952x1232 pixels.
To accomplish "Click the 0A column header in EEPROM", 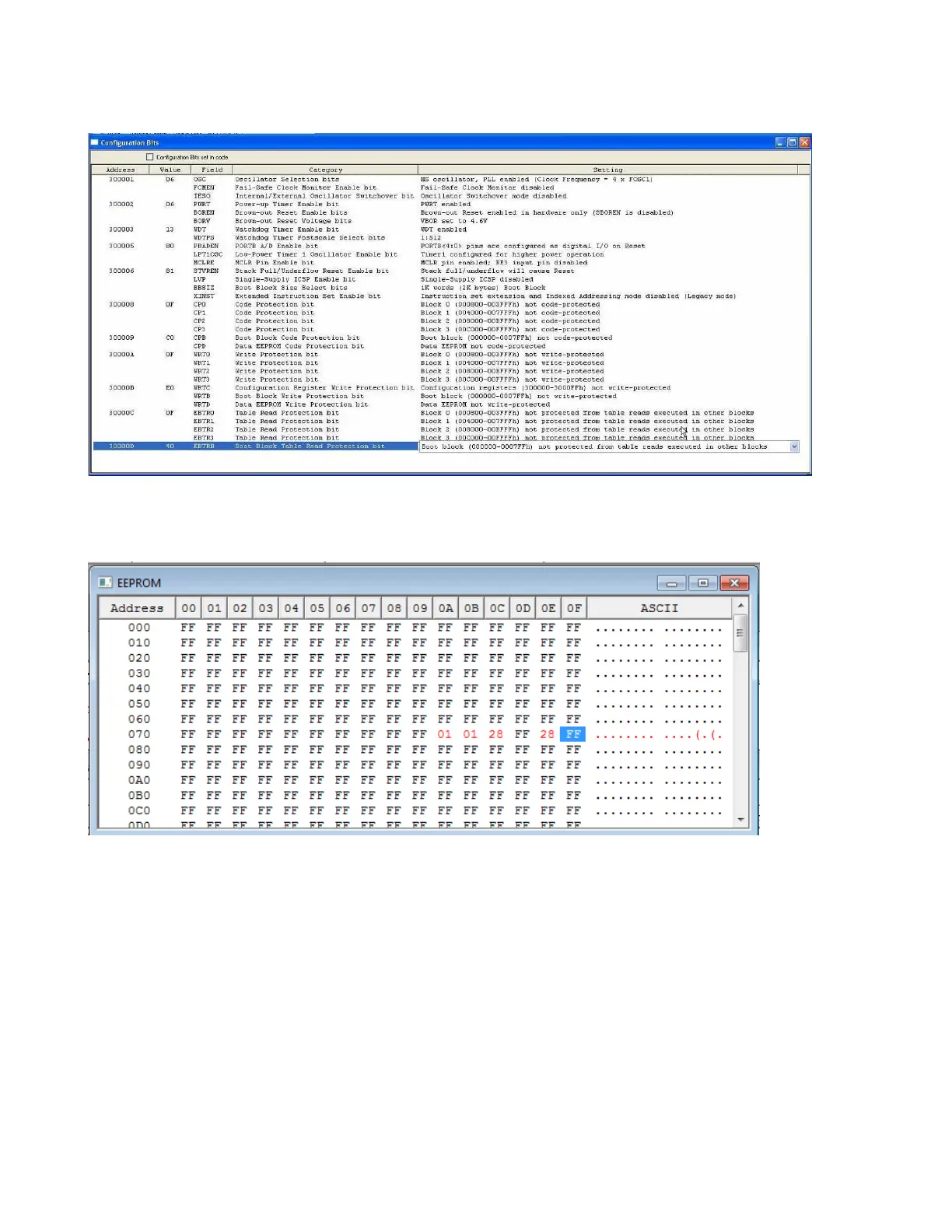I will pyautogui.click(x=446, y=608).
